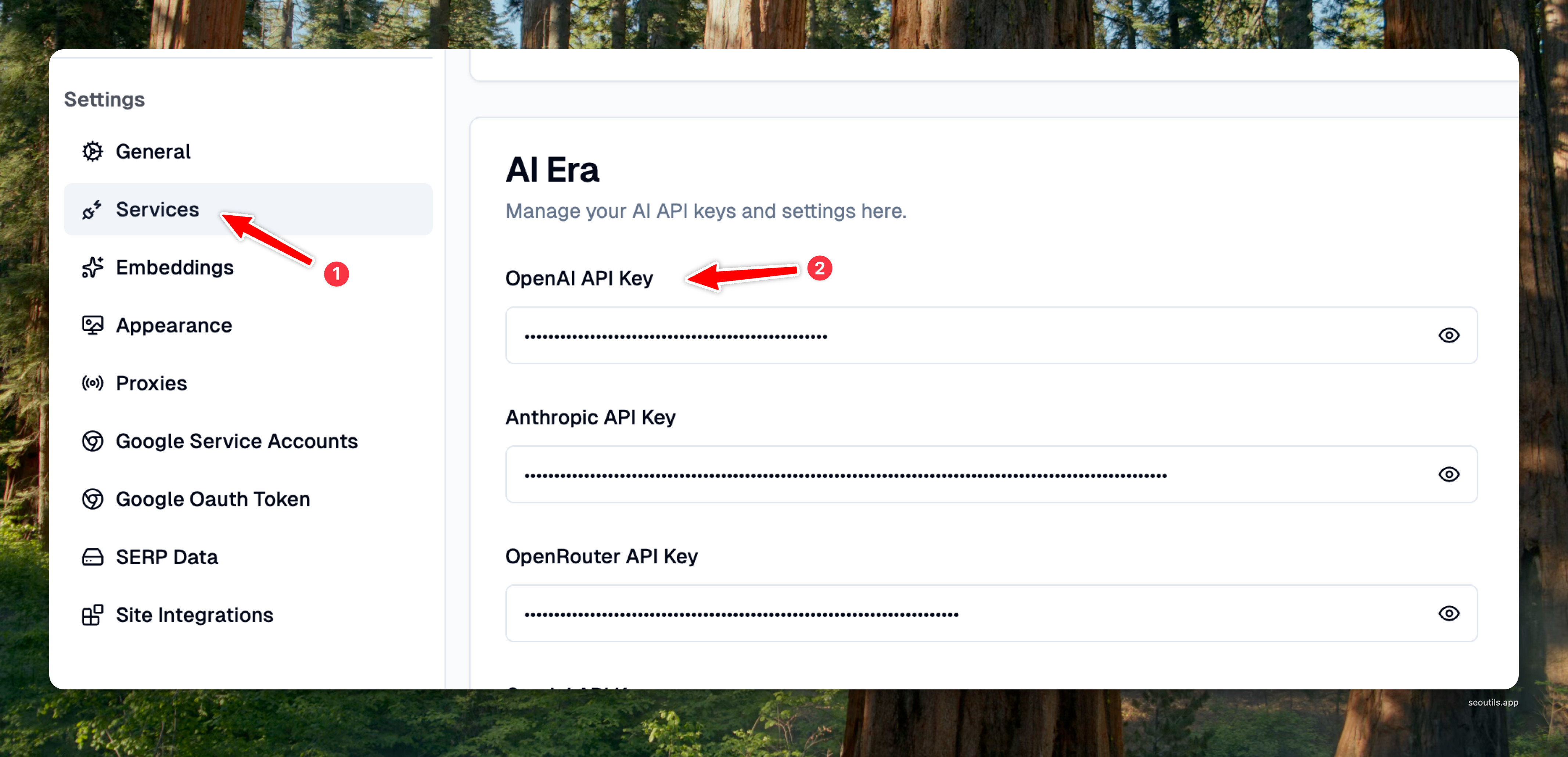The height and width of the screenshot is (757, 1568).
Task: Click the Google Oauth Token icon
Action: click(93, 499)
